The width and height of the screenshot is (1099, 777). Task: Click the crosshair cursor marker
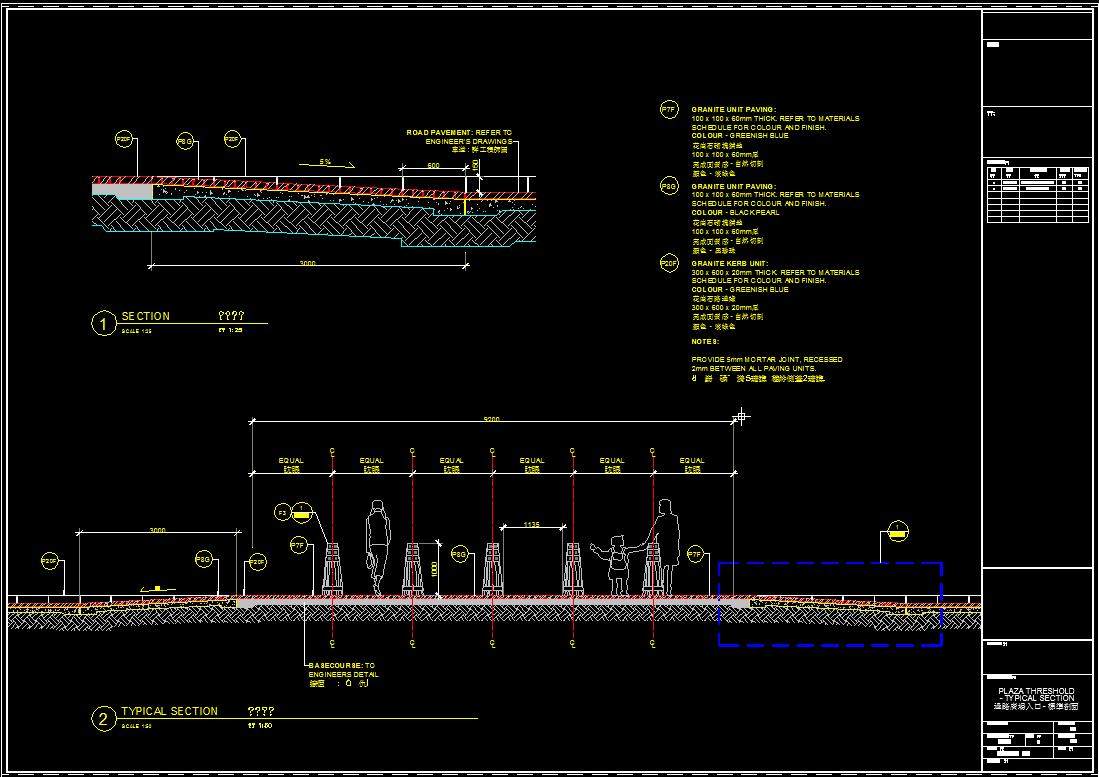pos(741,415)
